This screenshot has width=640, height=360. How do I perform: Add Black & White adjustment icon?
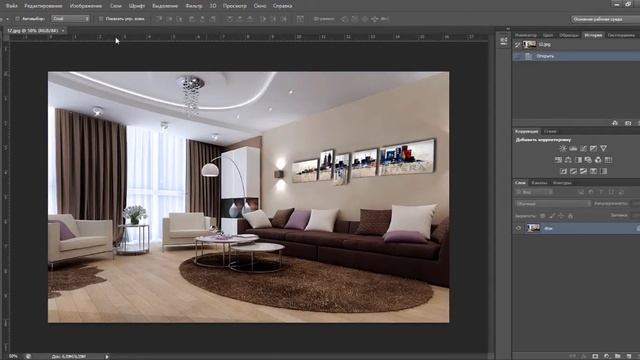click(578, 160)
